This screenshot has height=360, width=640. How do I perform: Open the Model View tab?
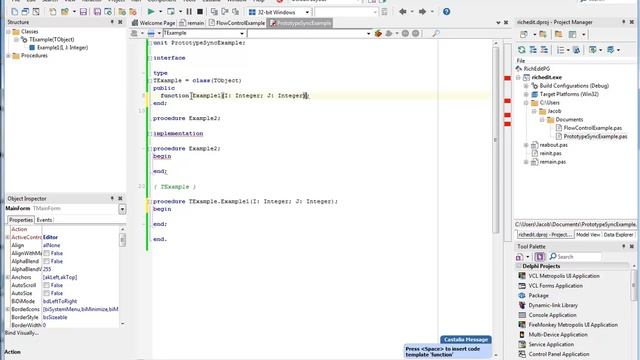[588, 235]
